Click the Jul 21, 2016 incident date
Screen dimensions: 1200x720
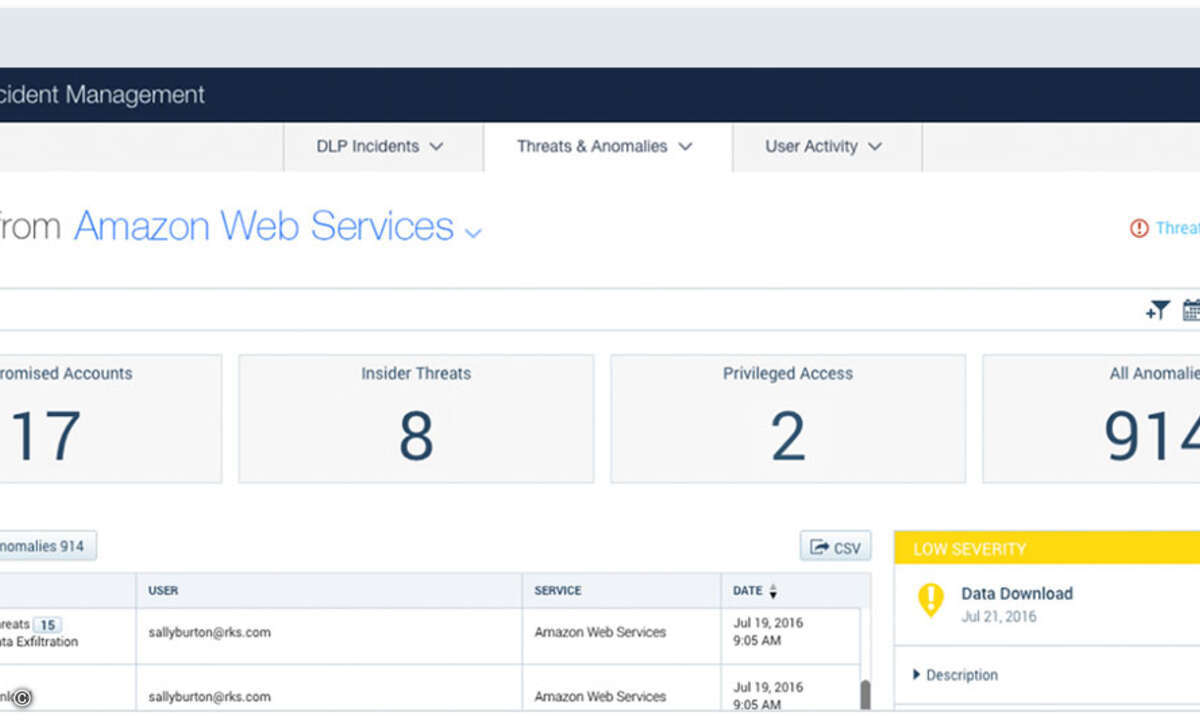(999, 617)
